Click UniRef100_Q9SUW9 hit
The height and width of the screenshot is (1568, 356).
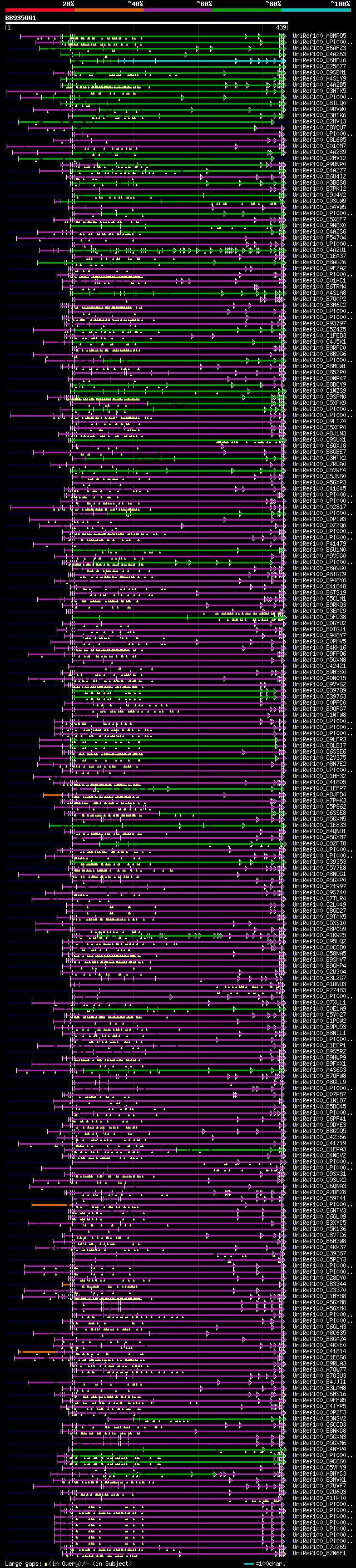[x=319, y=201]
